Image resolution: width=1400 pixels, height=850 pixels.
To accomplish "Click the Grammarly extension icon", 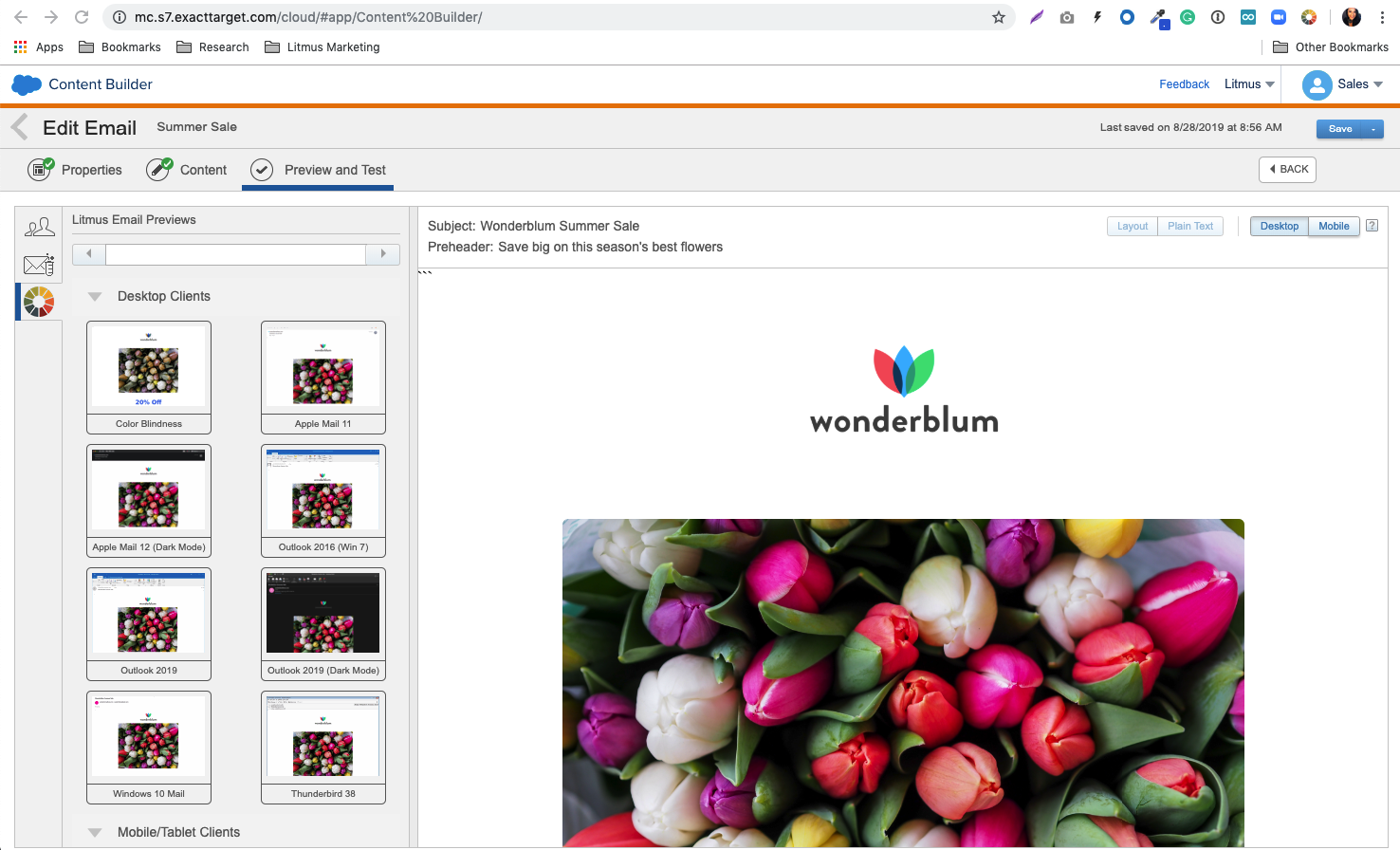I will [x=1188, y=17].
